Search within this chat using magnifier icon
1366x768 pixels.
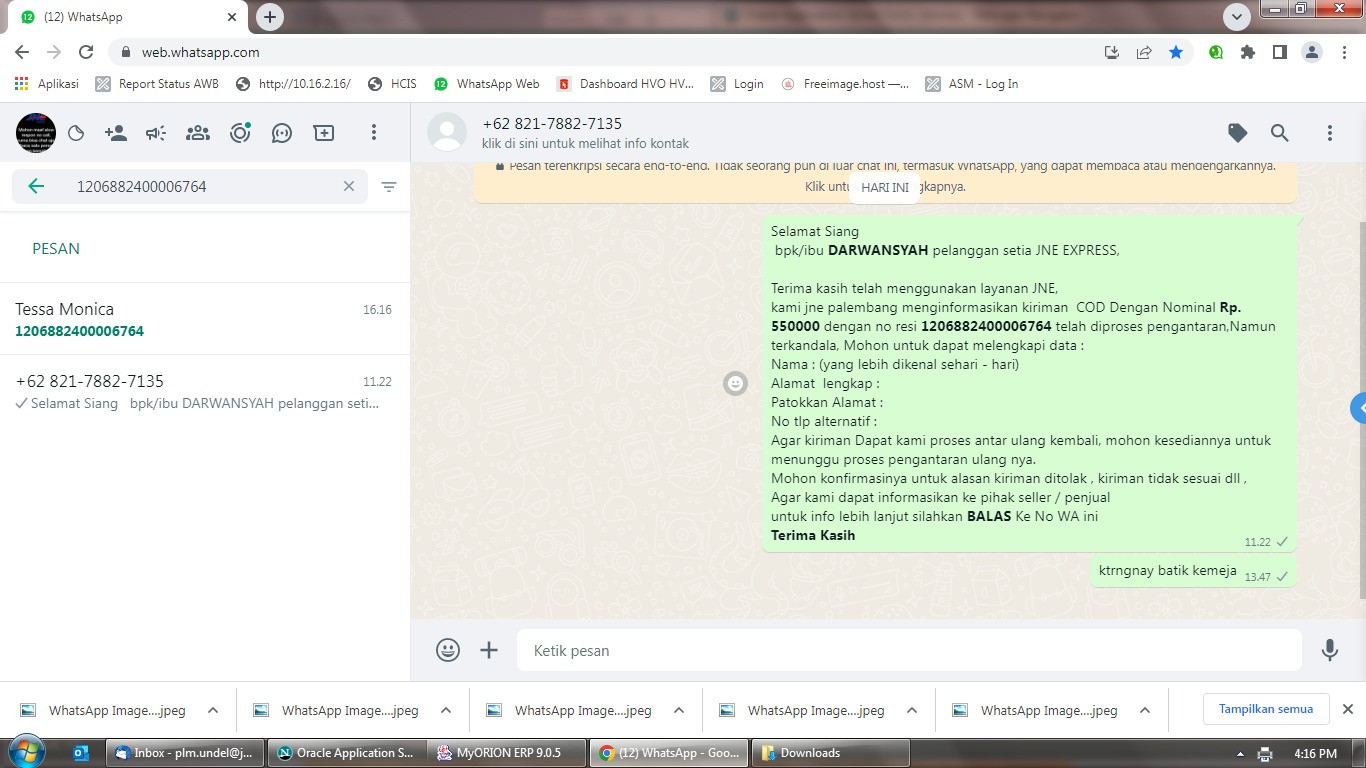click(x=1280, y=133)
